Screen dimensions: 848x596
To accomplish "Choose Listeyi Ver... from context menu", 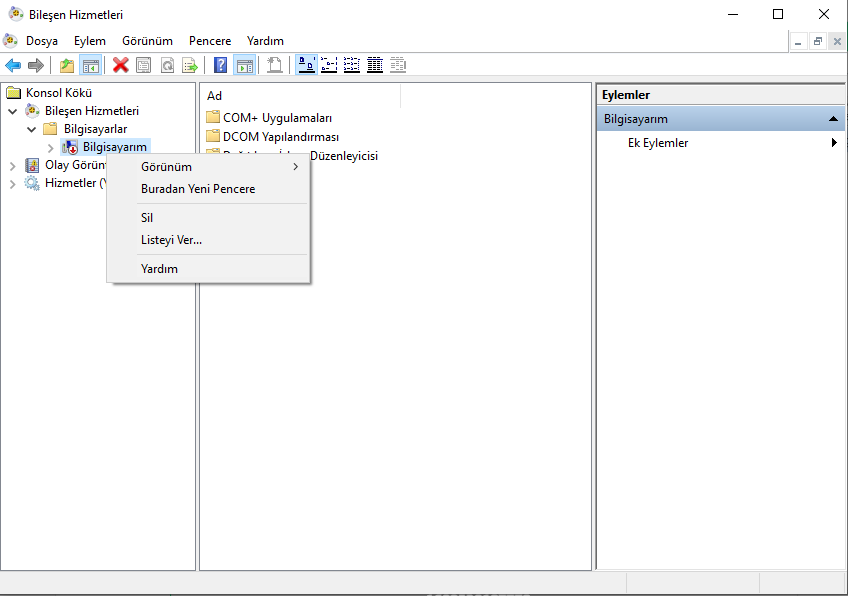I will (209, 240).
